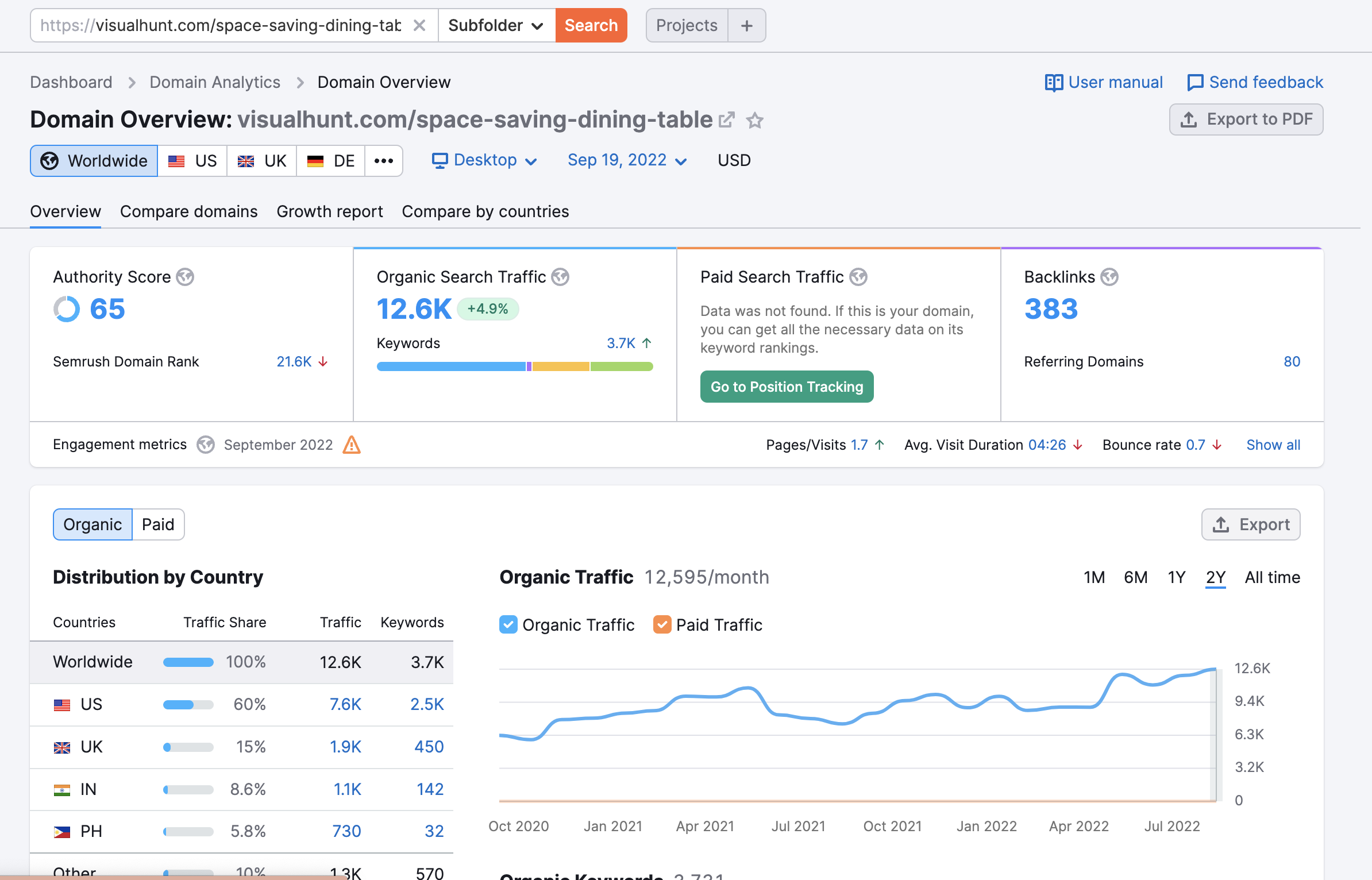Click the Keywords up arrow icon
1372x880 pixels.
pos(647,343)
